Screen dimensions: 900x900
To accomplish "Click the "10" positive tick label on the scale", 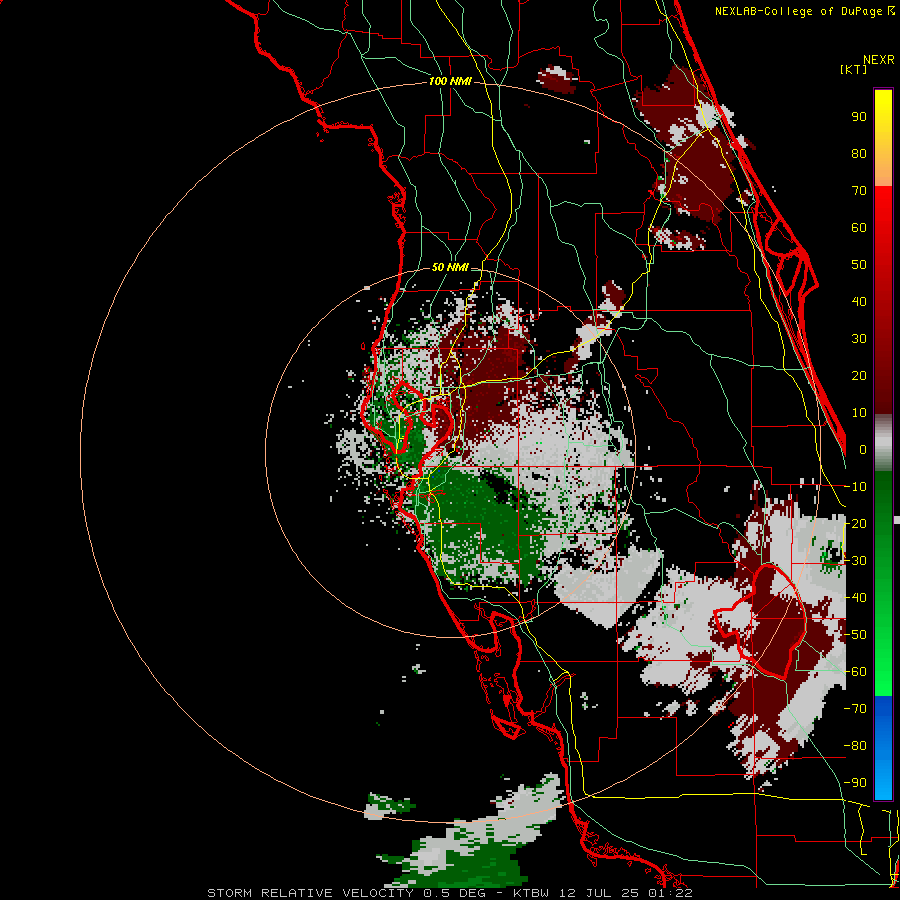I will tap(859, 413).
